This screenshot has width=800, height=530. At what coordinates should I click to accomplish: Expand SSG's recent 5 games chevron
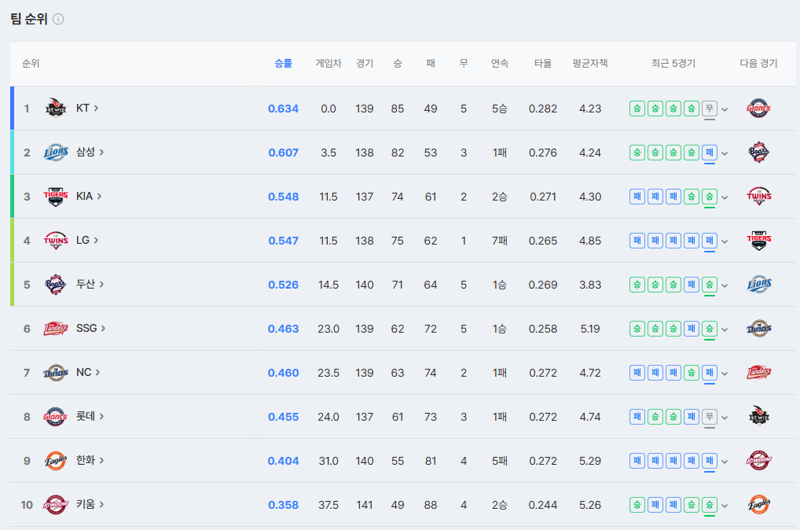pos(724,330)
